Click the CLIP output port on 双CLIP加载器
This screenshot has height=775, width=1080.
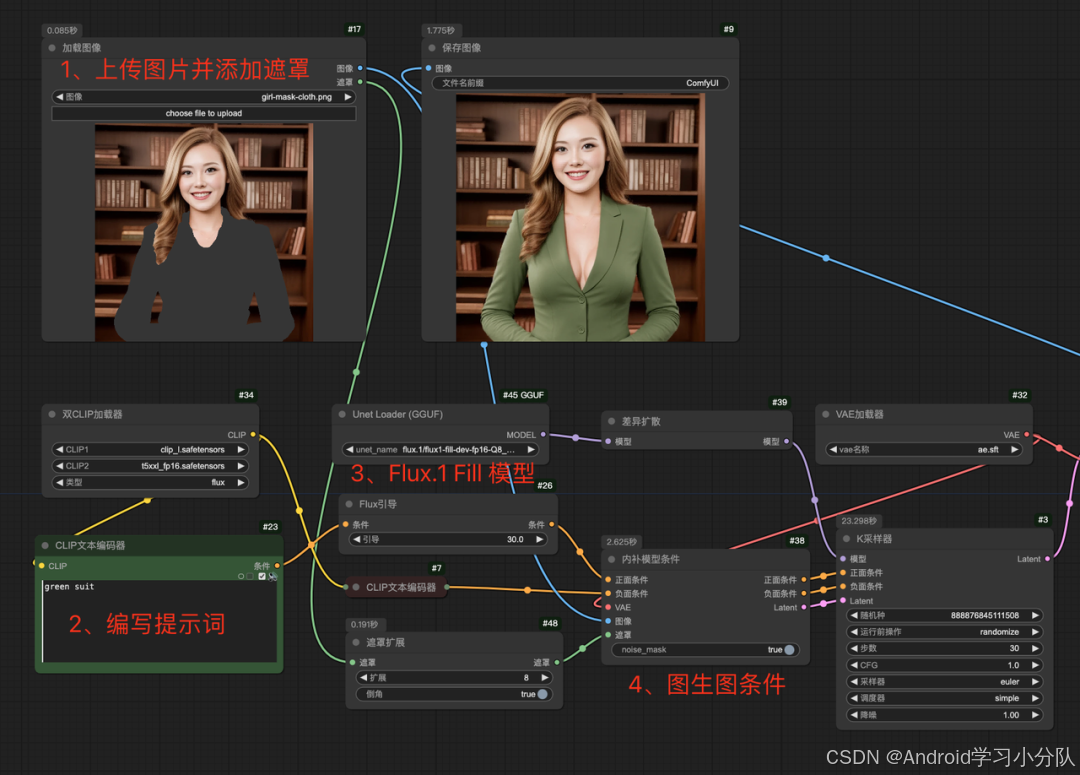click(253, 435)
